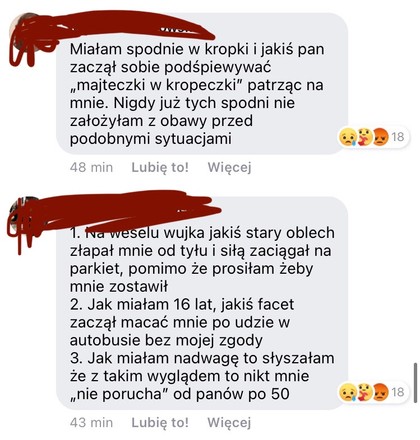Click the angry emoji on second comment
Viewport: 420px width, 440px height.
[380, 392]
